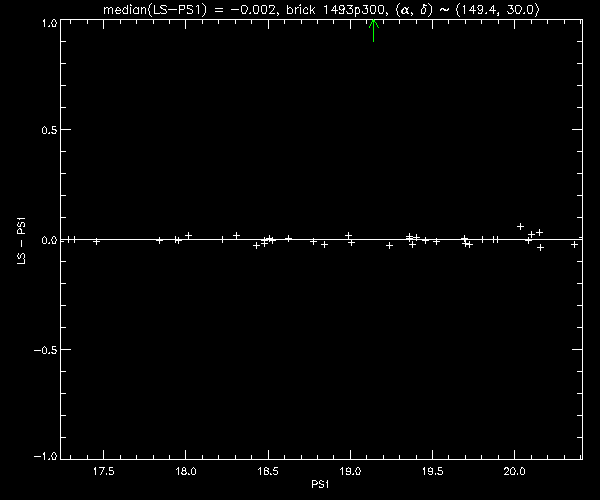Click the x-axis tick label 18.5
This screenshot has width=600, height=500.
(268, 471)
